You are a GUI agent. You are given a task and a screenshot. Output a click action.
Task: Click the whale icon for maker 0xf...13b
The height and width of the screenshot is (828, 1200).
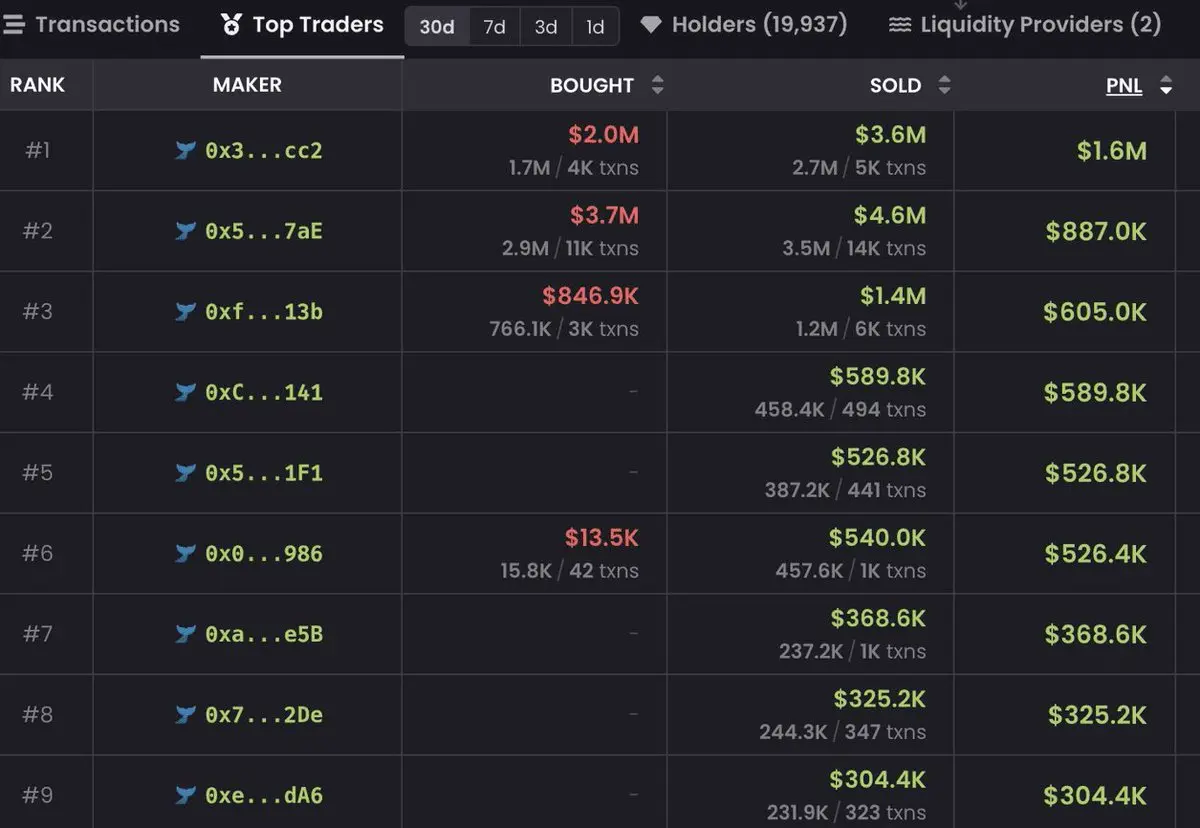coord(185,312)
